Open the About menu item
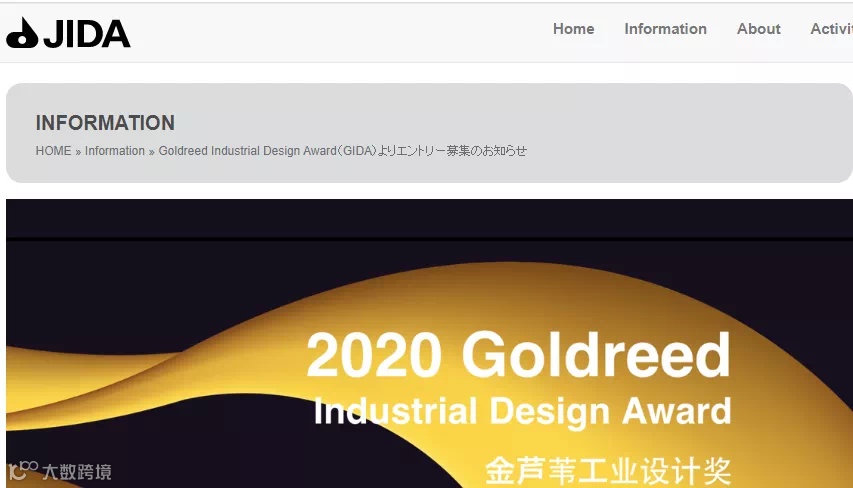This screenshot has width=853, height=488. click(x=758, y=29)
